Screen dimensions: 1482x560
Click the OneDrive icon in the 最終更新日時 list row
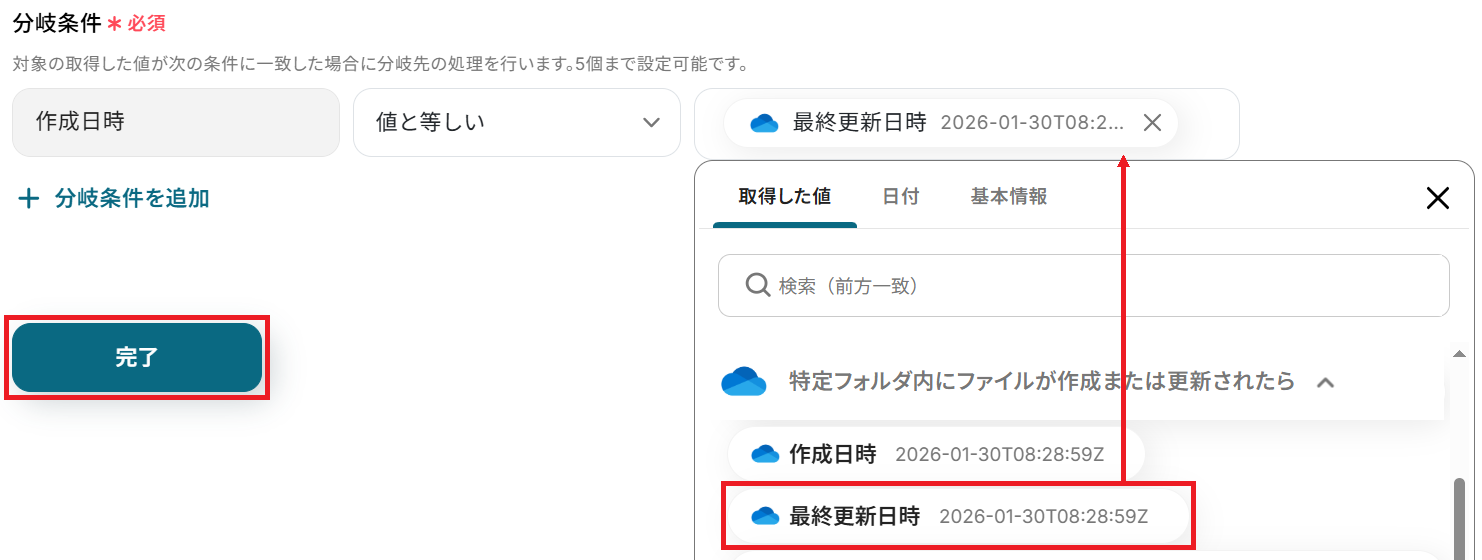coord(765,516)
